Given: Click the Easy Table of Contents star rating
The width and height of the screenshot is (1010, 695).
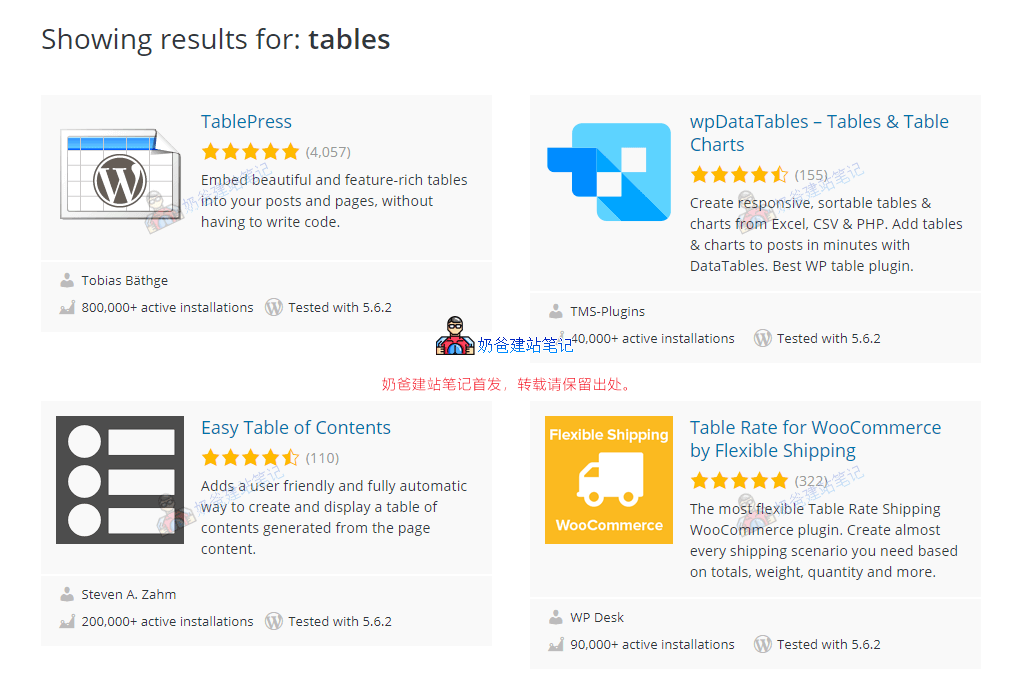Looking at the screenshot, I should (250, 458).
